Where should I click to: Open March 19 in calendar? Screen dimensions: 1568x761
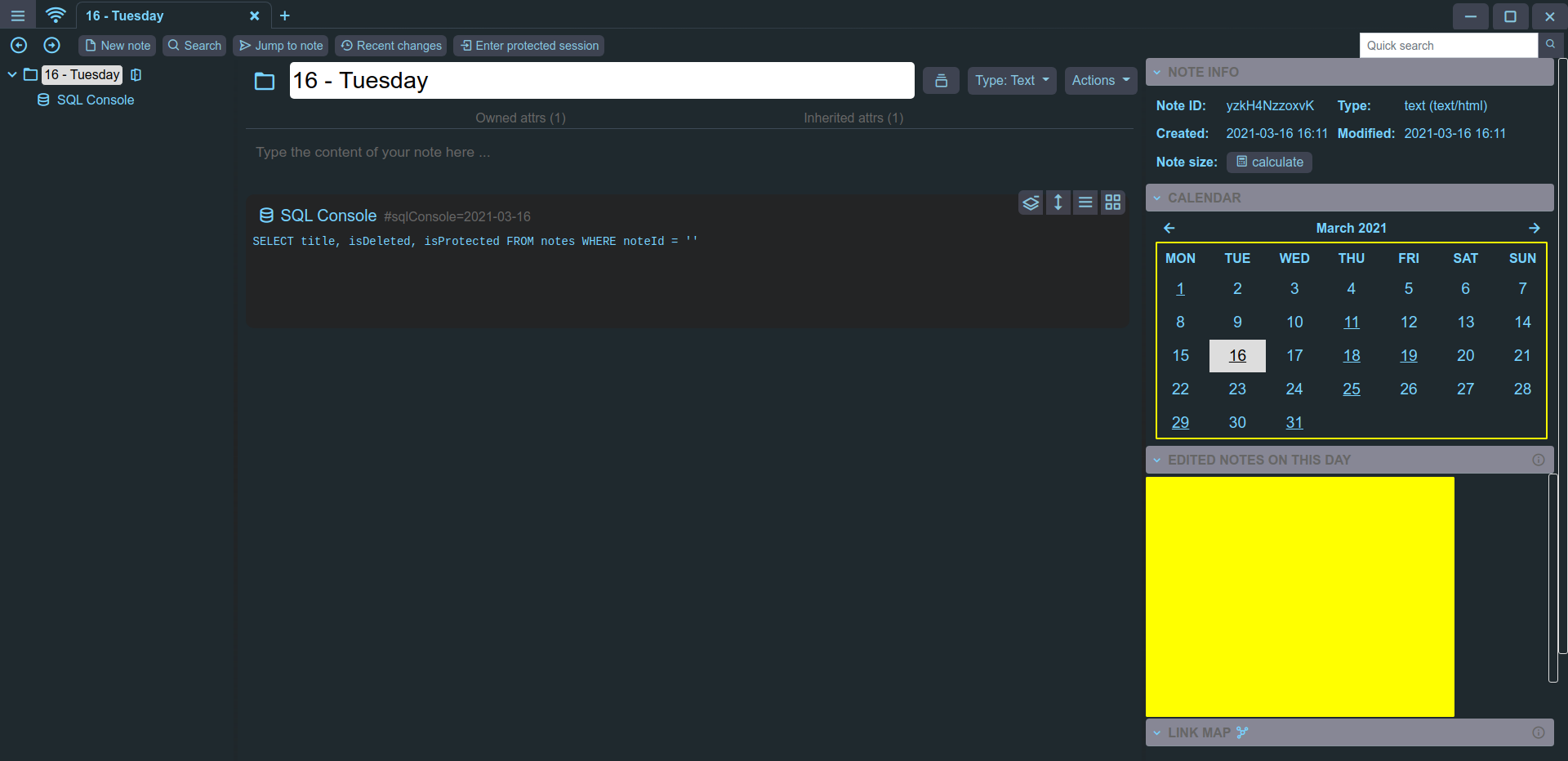tap(1409, 356)
